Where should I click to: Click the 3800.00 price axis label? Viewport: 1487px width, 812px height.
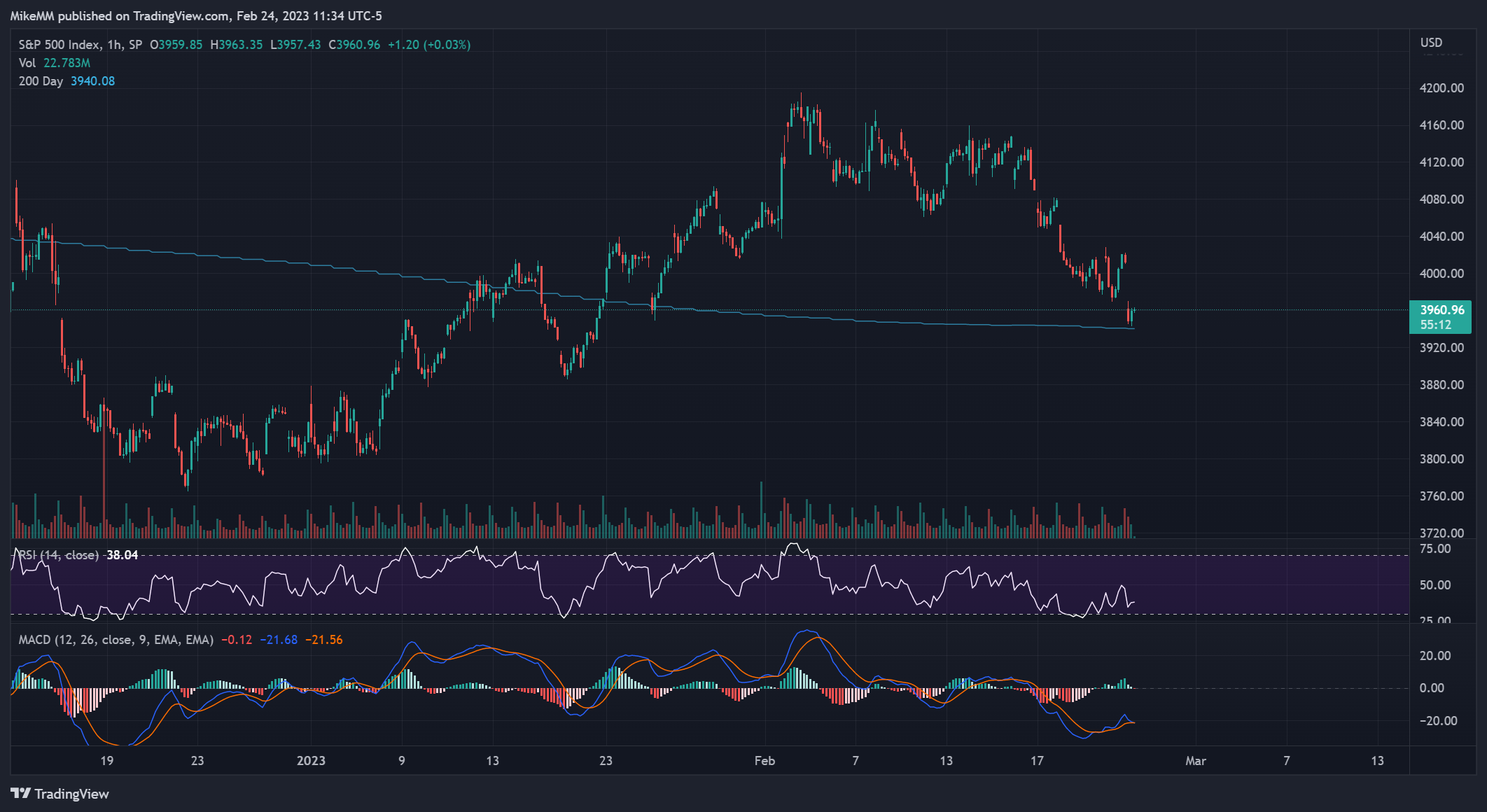[1441, 459]
